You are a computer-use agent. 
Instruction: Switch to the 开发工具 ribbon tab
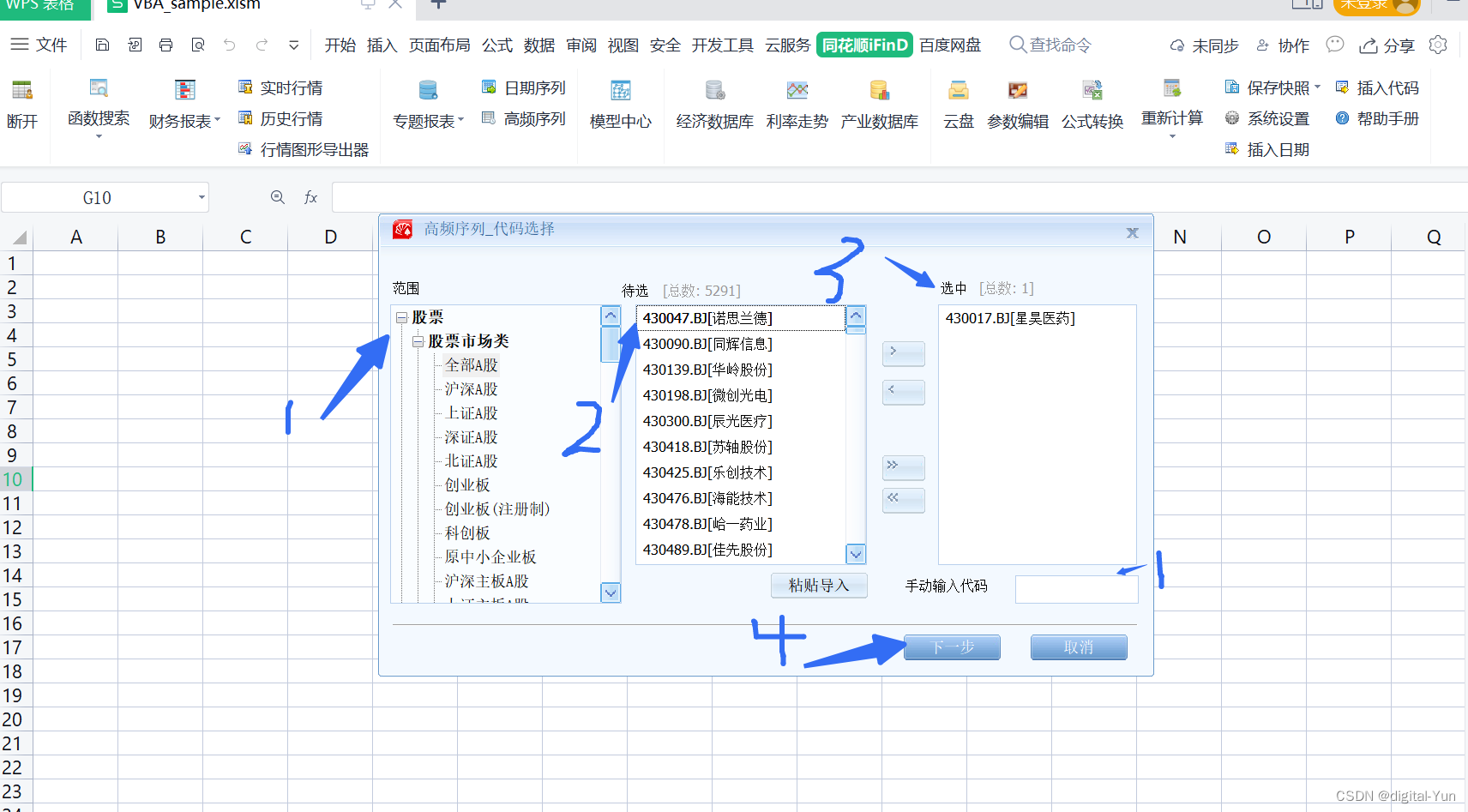pyautogui.click(x=722, y=45)
